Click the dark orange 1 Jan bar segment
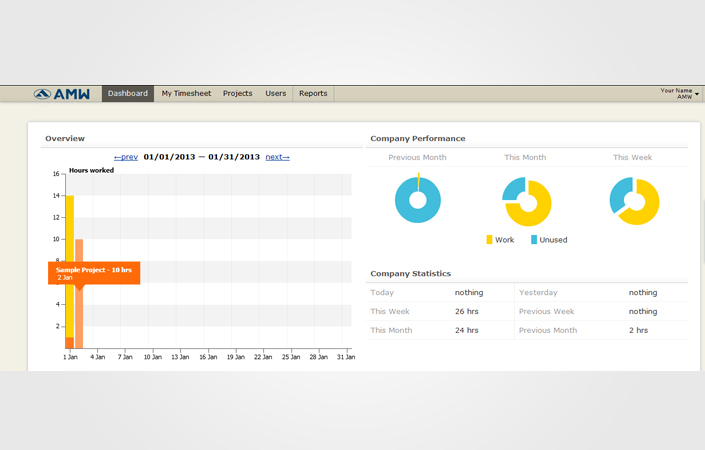The width and height of the screenshot is (705, 450). [70, 343]
